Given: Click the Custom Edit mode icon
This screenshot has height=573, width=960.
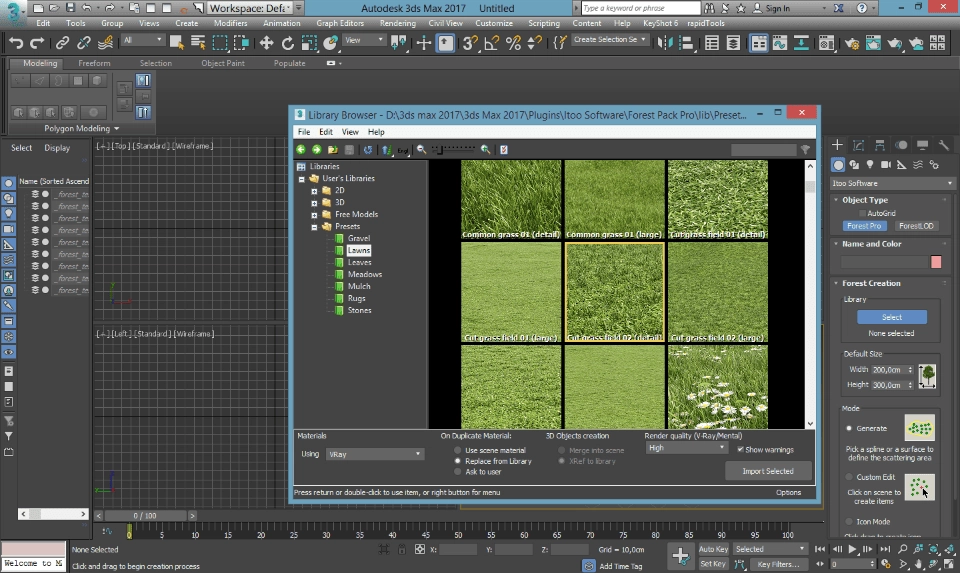Looking at the screenshot, I should point(920,487).
